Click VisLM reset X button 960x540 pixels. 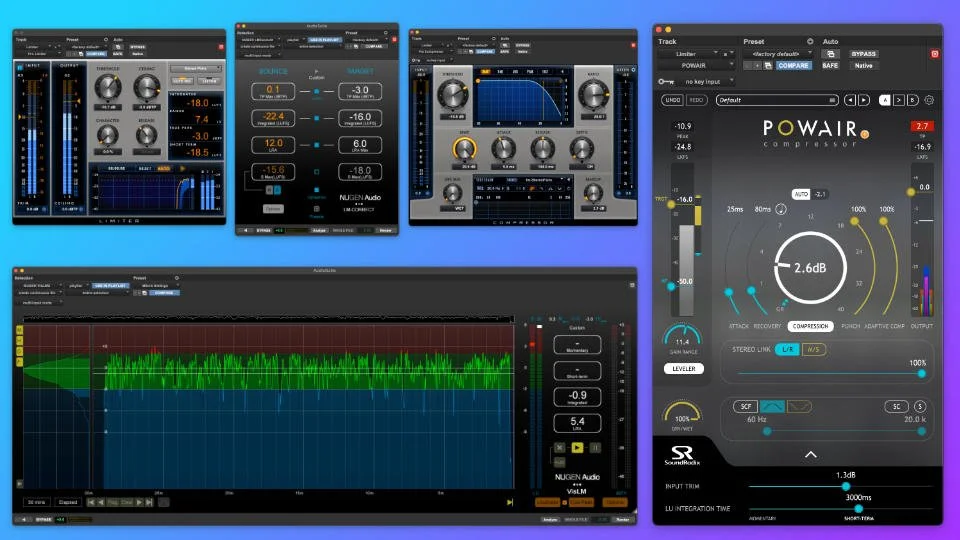pos(559,448)
